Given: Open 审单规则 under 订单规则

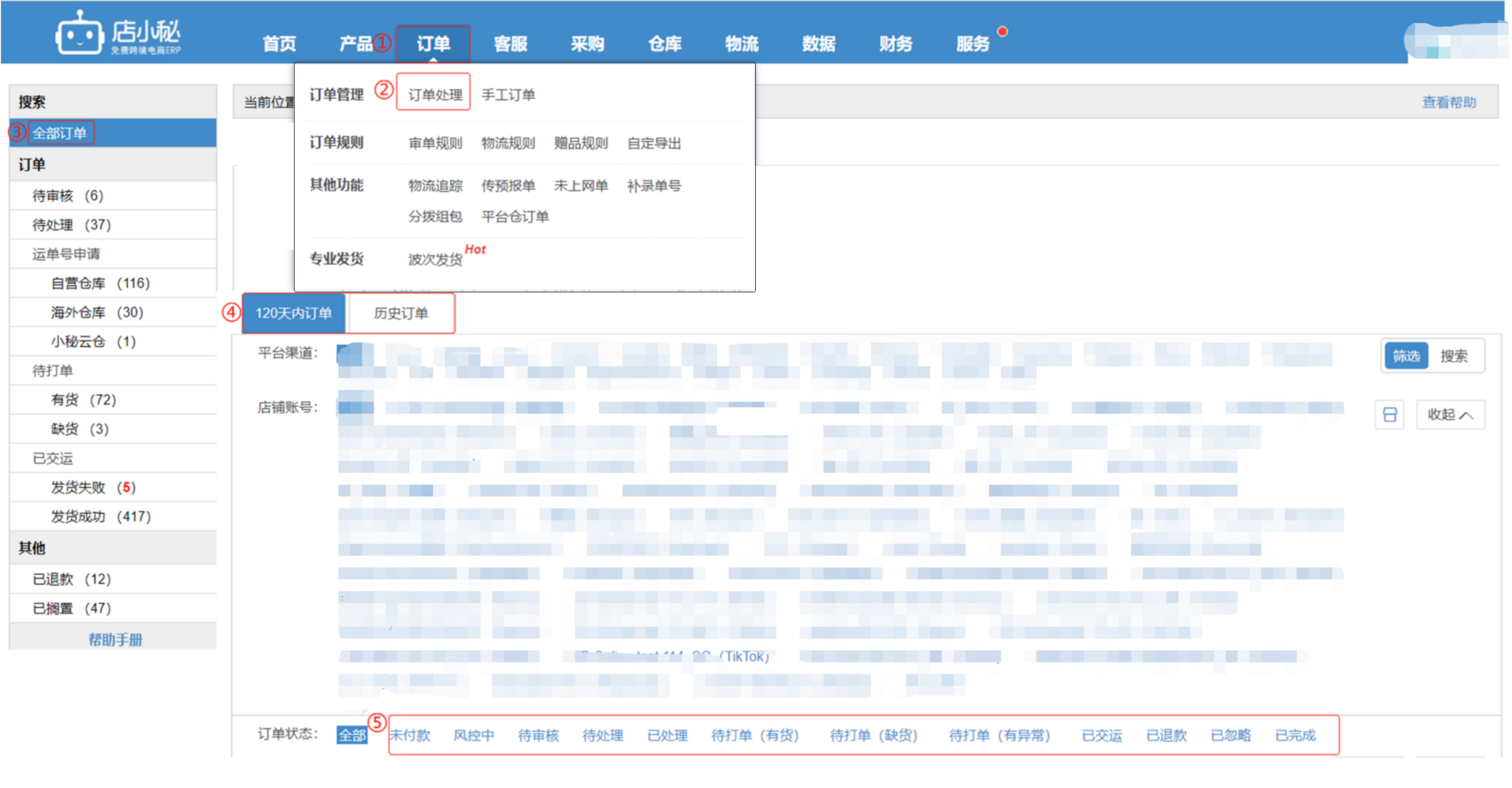Looking at the screenshot, I should tap(435, 143).
